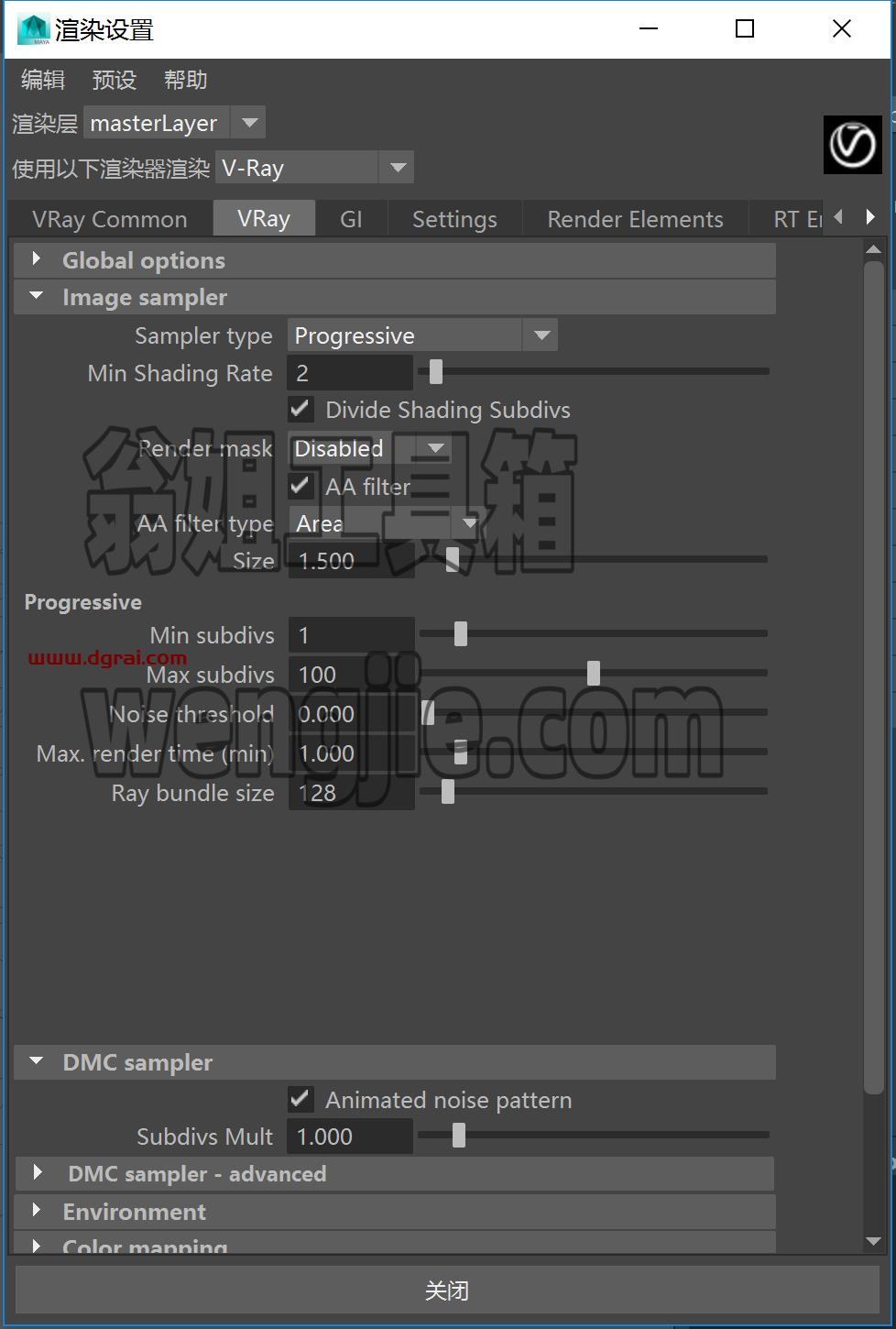Click the Noise threshold slider handle
Screen dimensions: 896x1329
coord(428,712)
